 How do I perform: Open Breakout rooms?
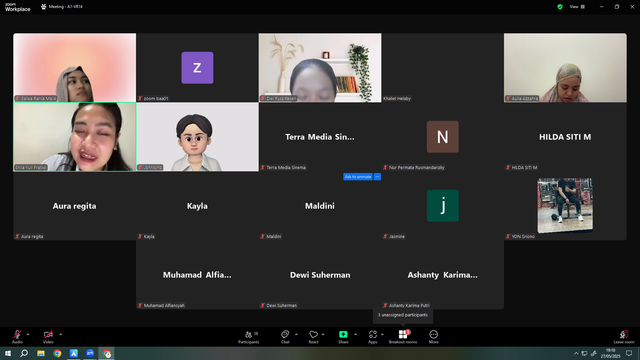(x=403, y=337)
